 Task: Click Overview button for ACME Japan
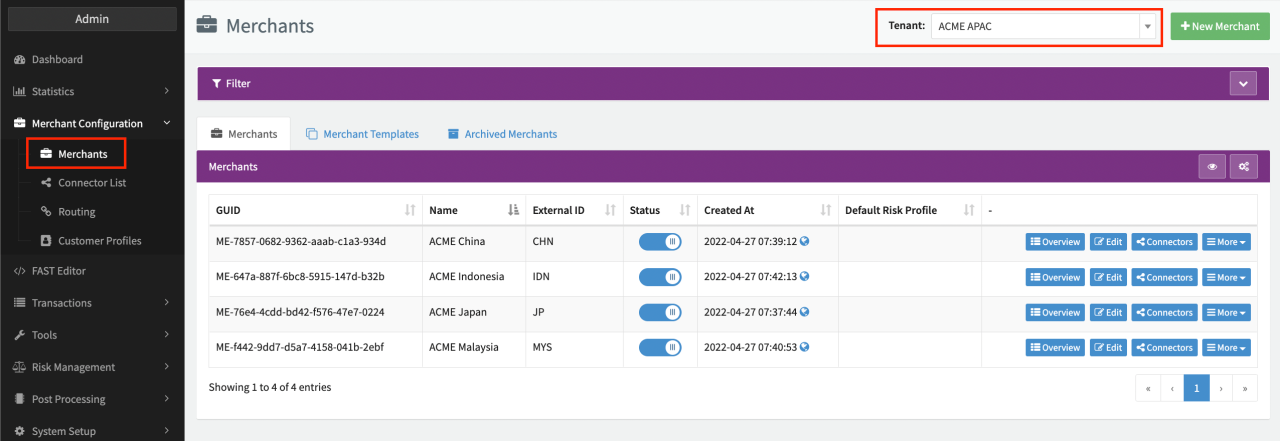point(1054,313)
